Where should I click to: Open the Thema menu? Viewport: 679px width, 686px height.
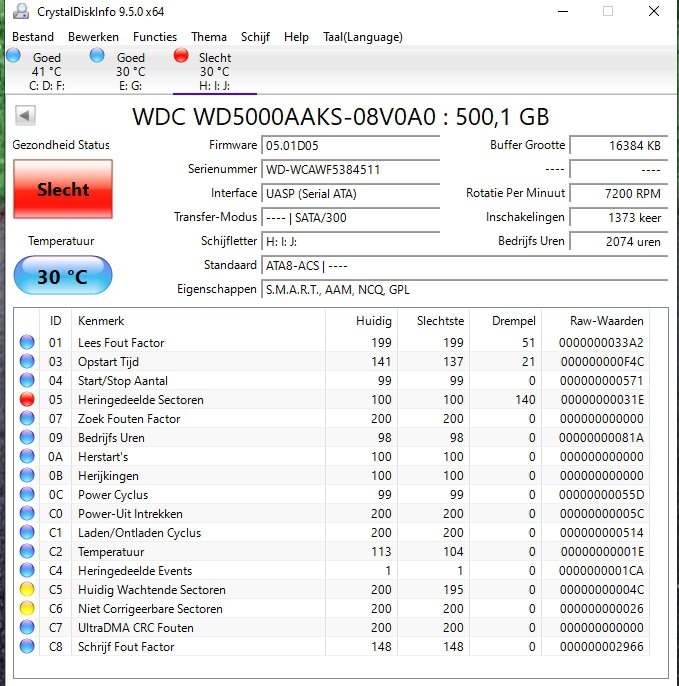pos(209,37)
